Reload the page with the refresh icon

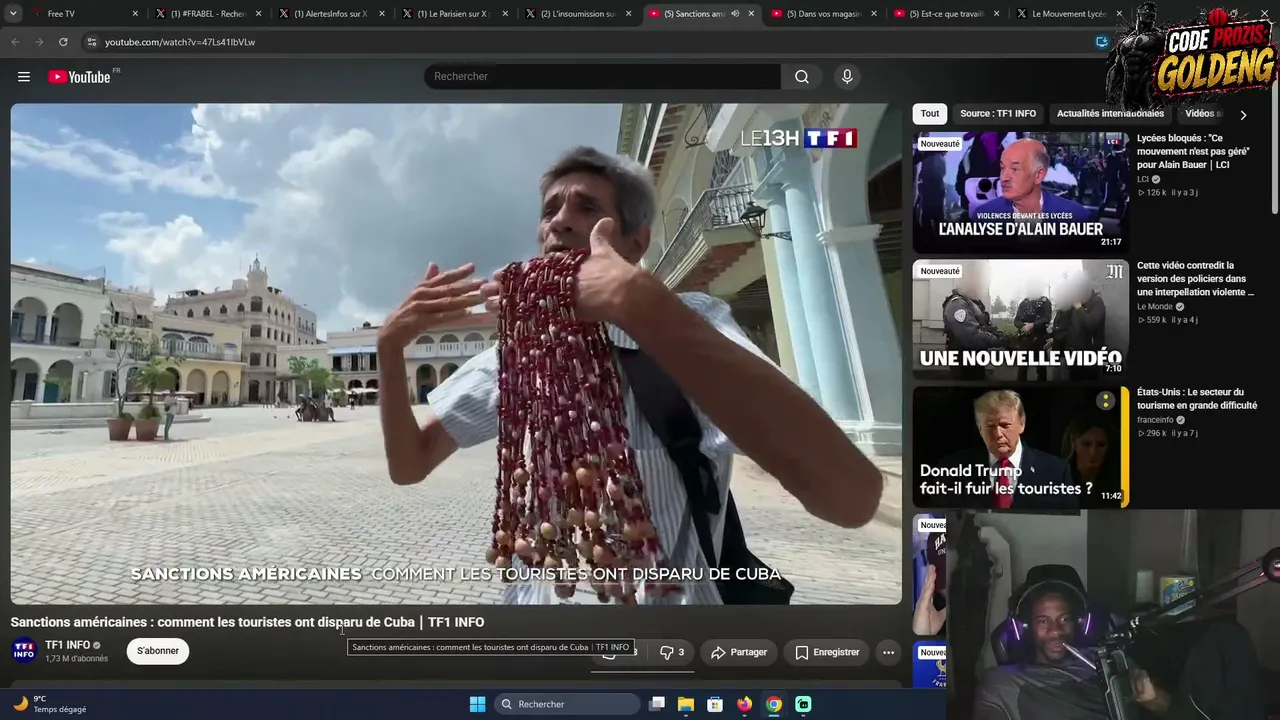pyautogui.click(x=63, y=42)
